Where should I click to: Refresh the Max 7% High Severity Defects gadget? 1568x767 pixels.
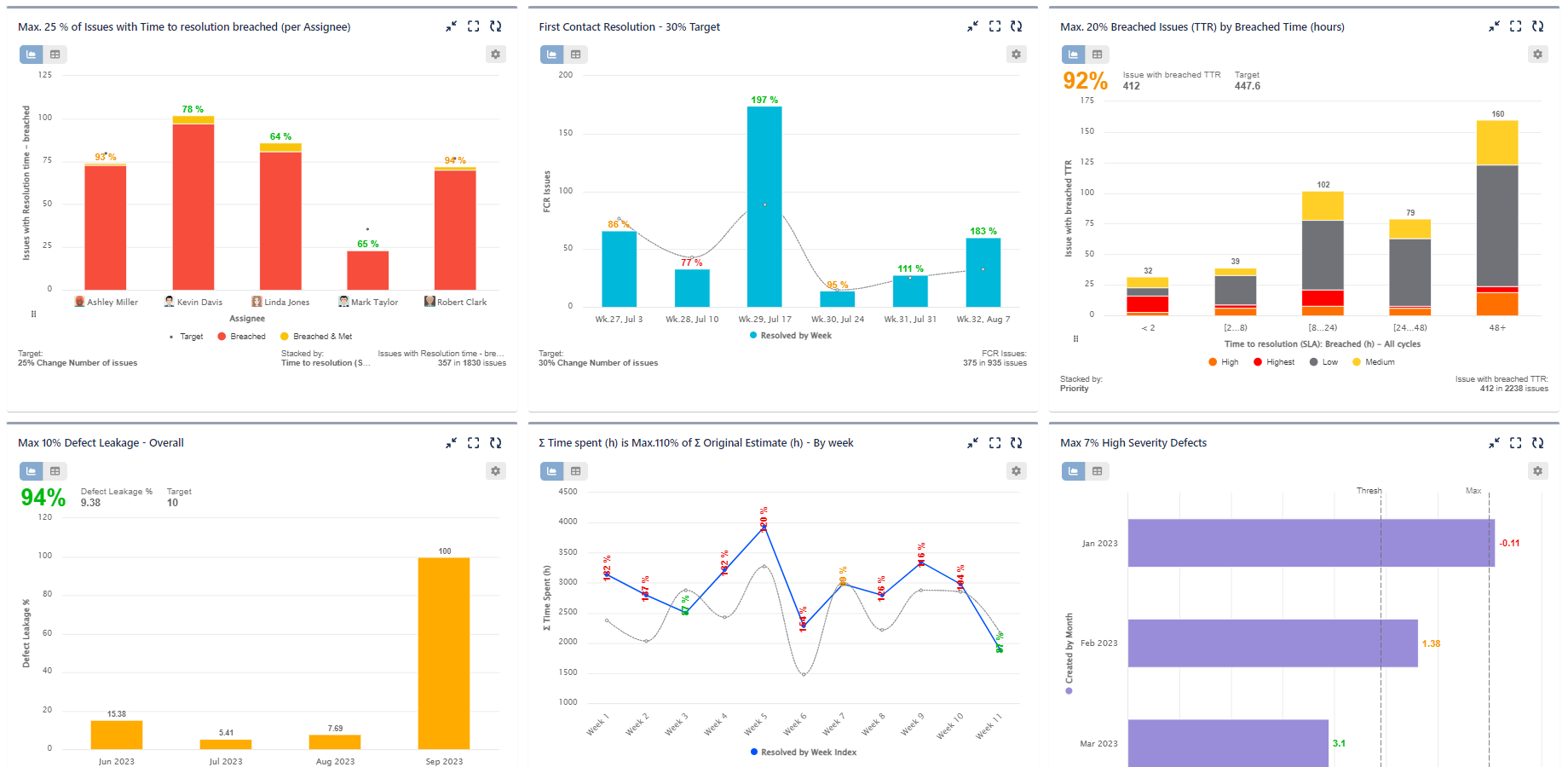click(1537, 443)
